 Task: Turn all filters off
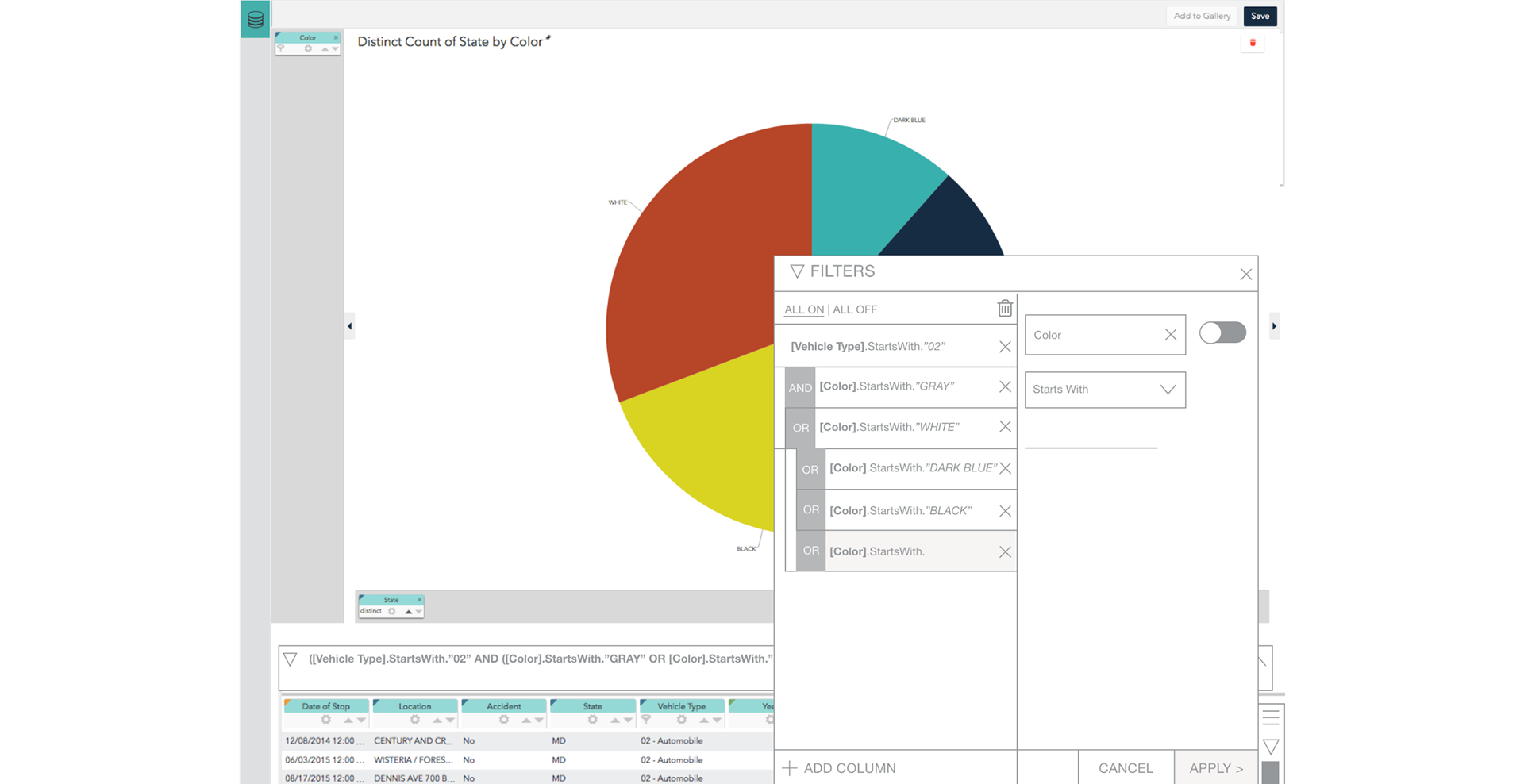855,309
